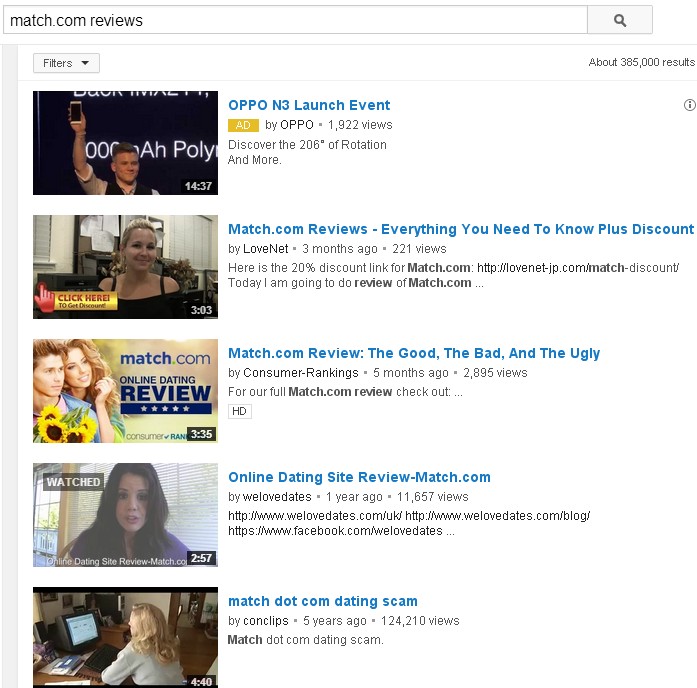The height and width of the screenshot is (688, 697).
Task: Click the '5 years ago' text
Action: pyautogui.click(x=335, y=620)
